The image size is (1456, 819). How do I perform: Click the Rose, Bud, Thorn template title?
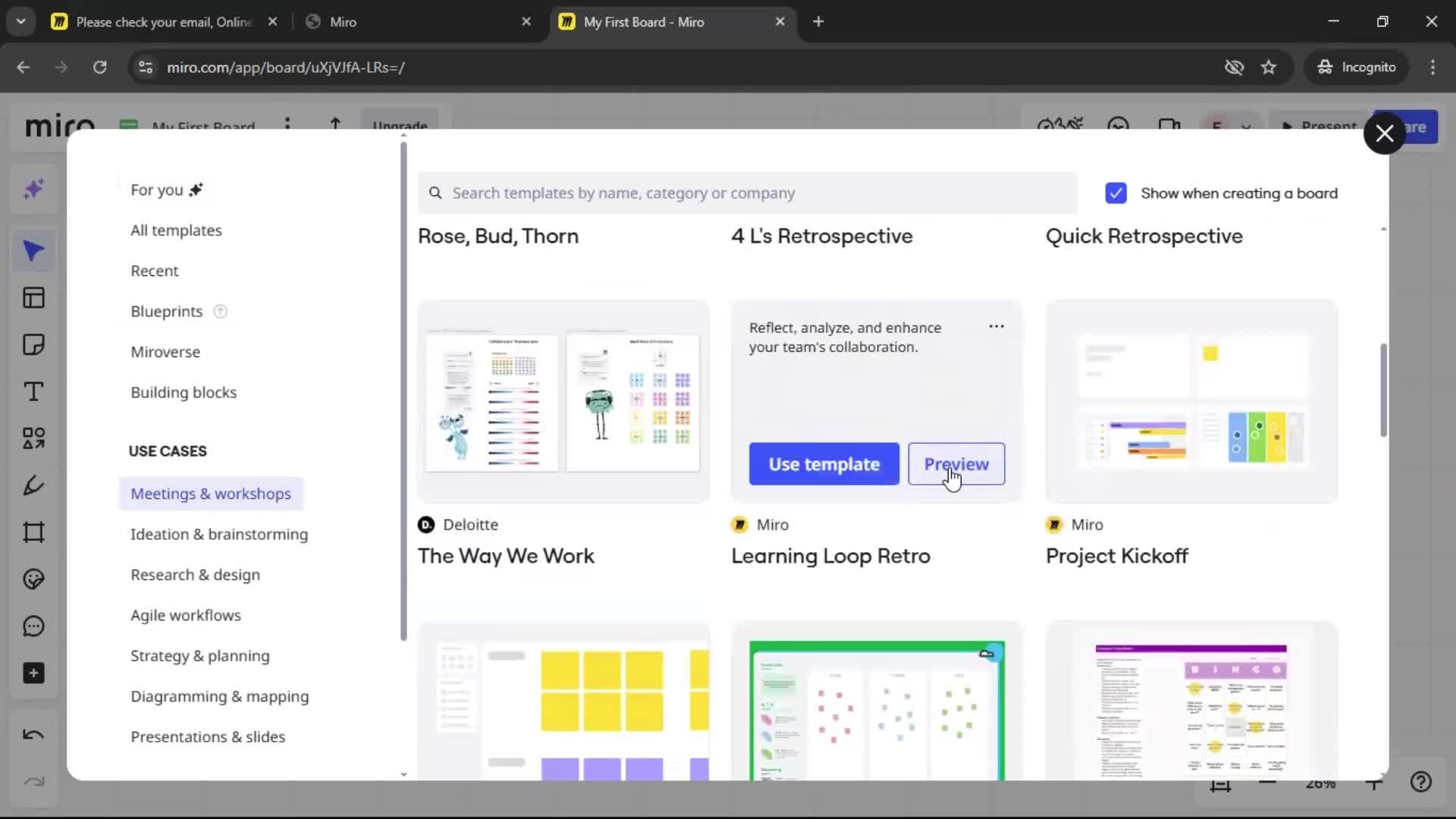(498, 237)
